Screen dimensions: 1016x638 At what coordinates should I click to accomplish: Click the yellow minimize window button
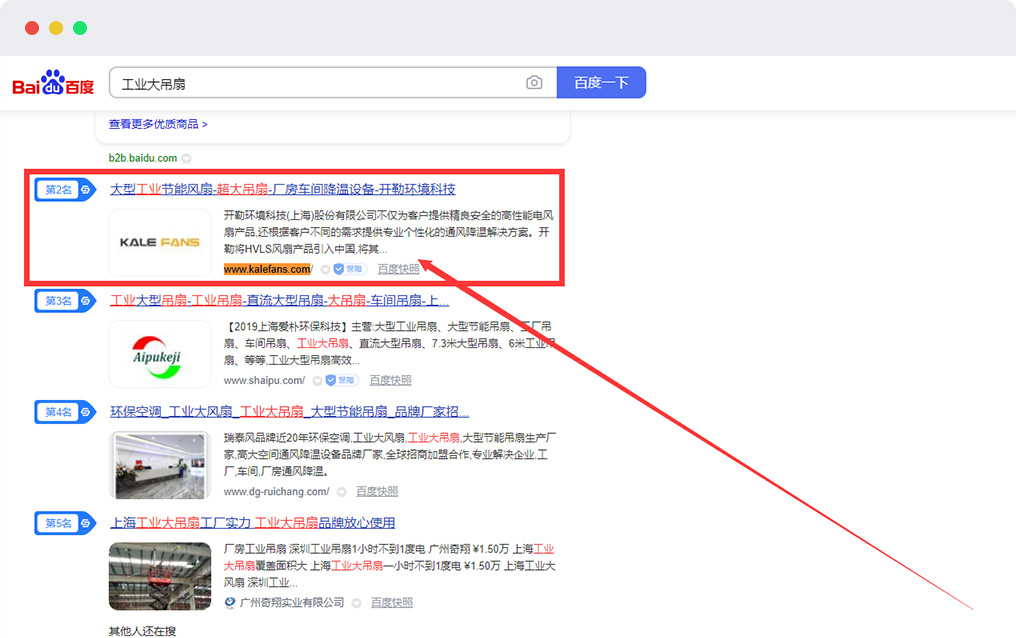56,28
